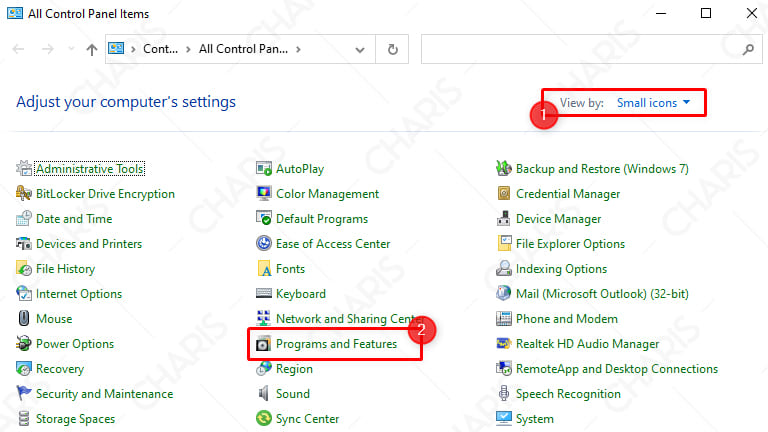768x432 pixels.
Task: Open the Date and Time icon
Action: 24,218
